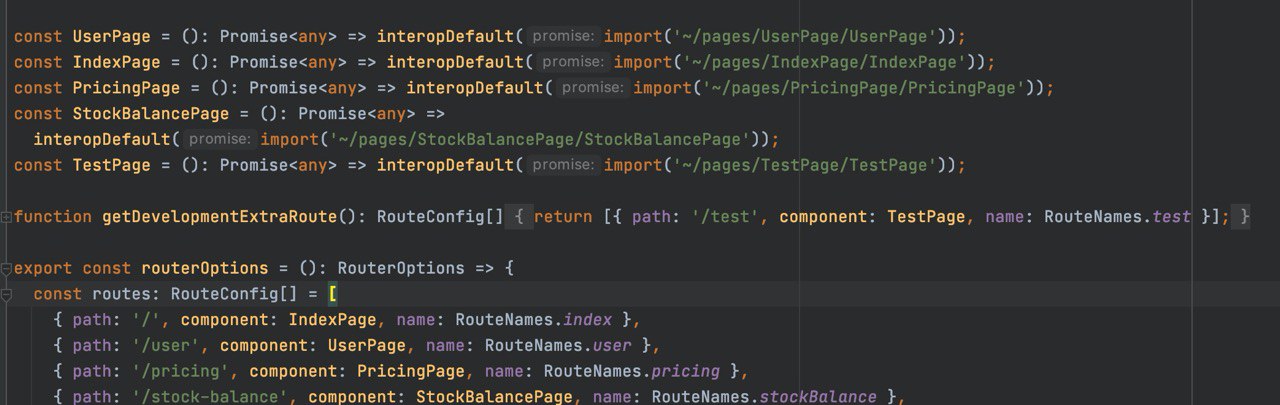Click promise inlay hint on PricingPage line
Screen dimensions: 1280x405
point(593,88)
